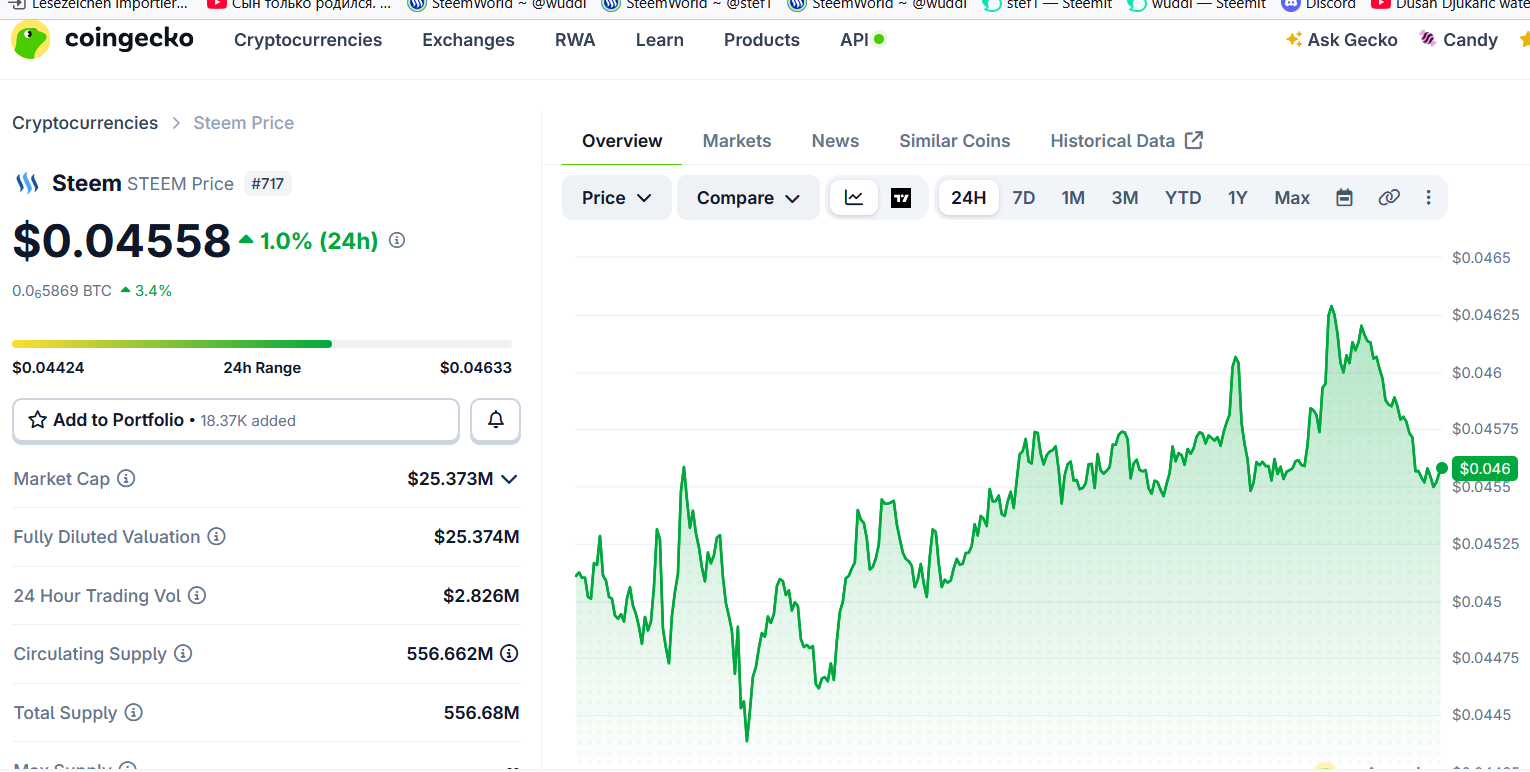Screen dimensions: 1530x772
Task: Open the Compare dropdown
Action: pyautogui.click(x=748, y=198)
